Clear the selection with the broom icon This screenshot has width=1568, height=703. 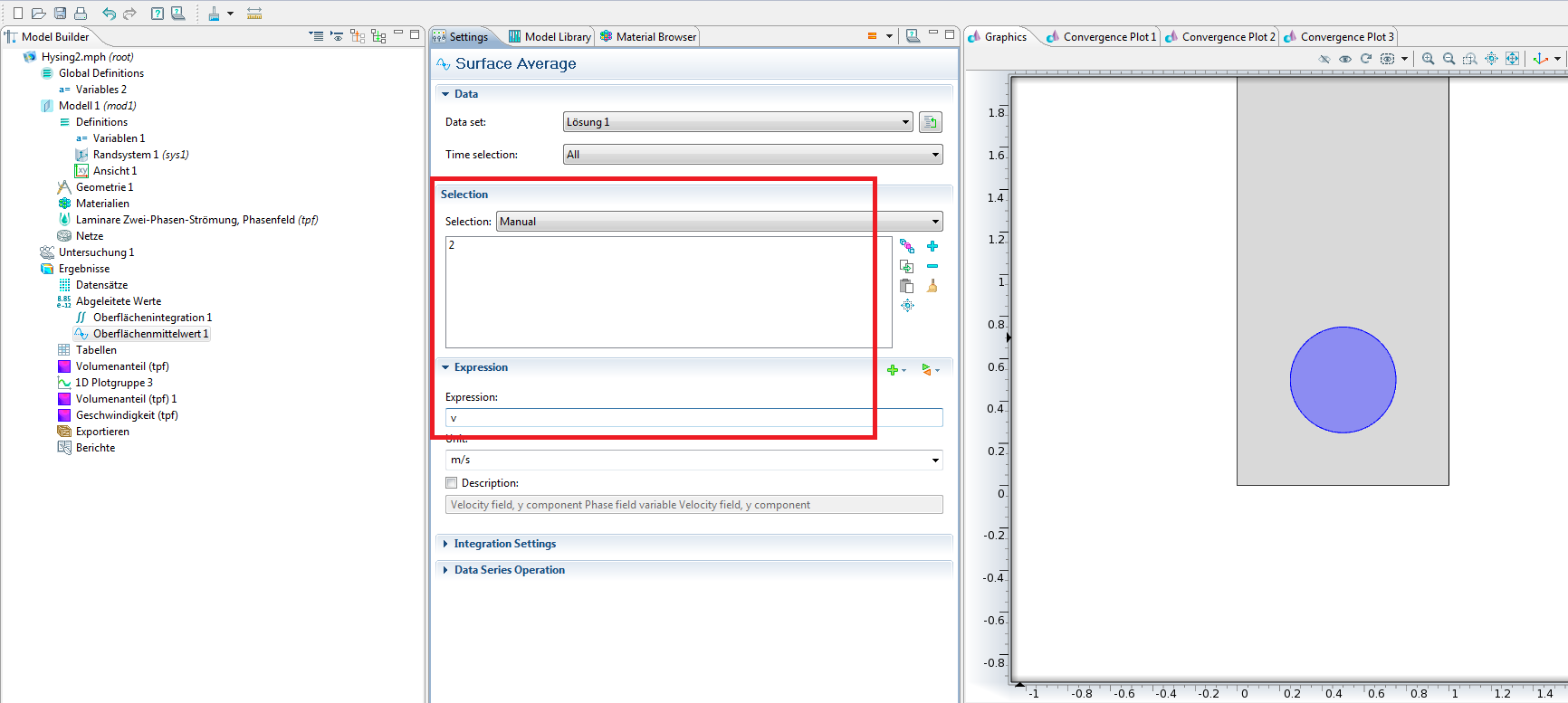tap(932, 286)
